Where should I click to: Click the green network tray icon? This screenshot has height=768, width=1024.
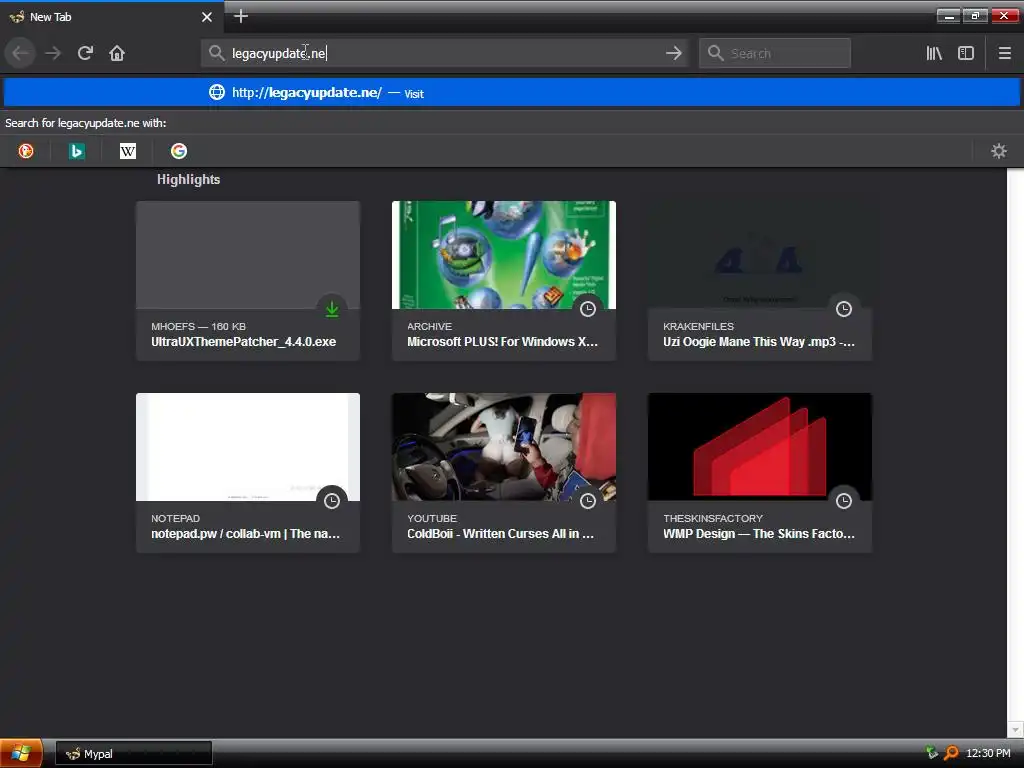(x=932, y=753)
